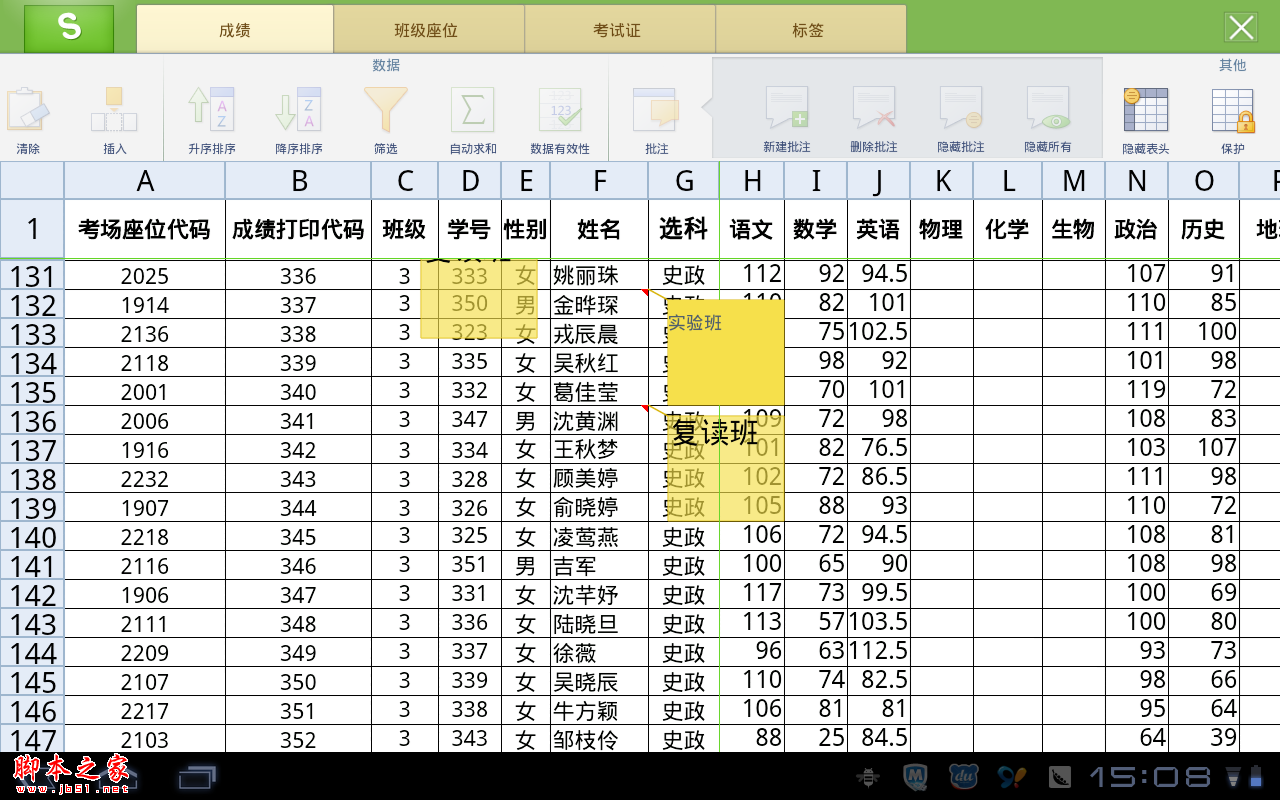Screen dimensions: 1280x800
Task: Switch to the 标签 tab
Action: click(x=810, y=28)
